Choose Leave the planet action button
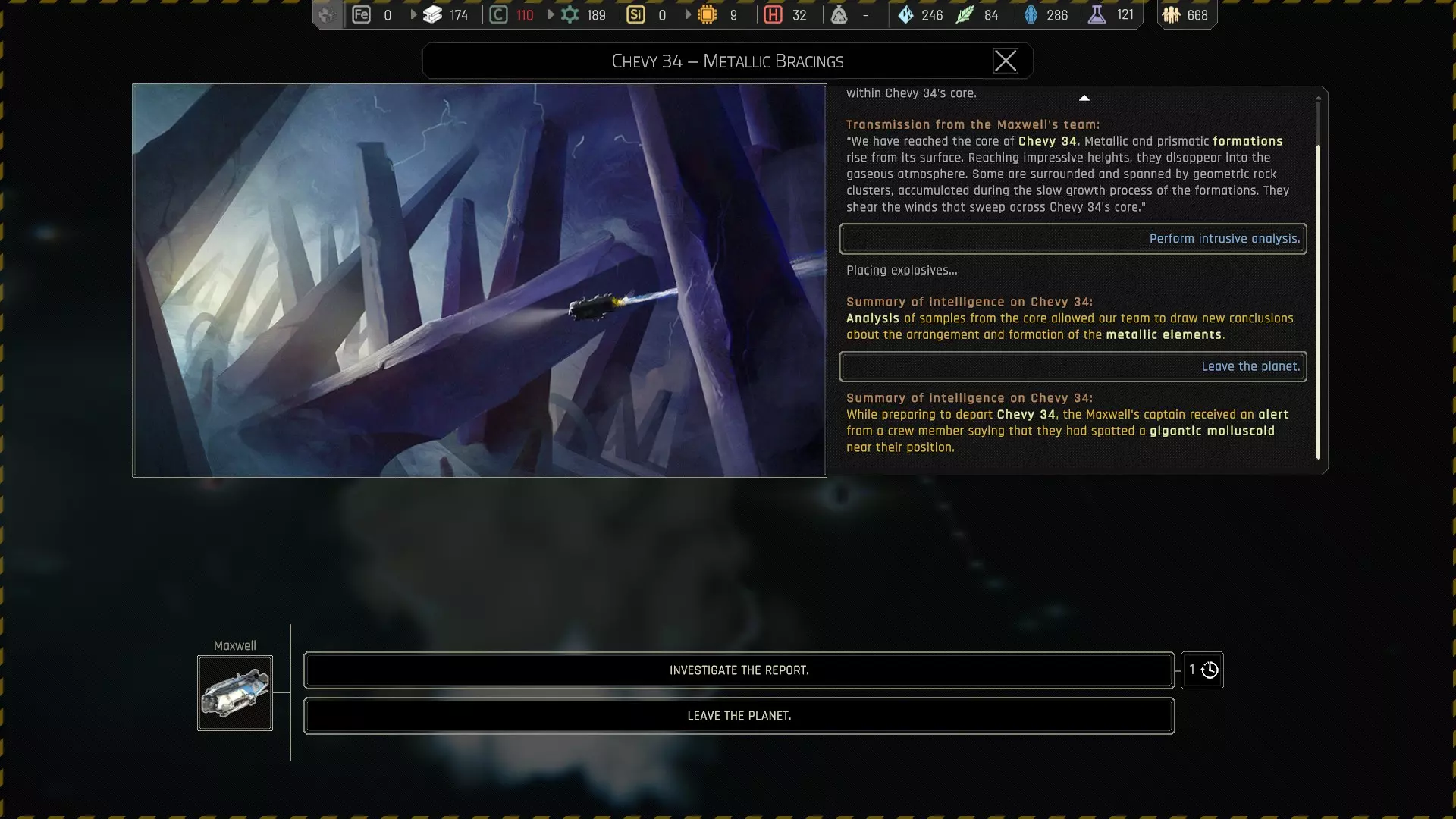Viewport: 1456px width, 819px height. 739,716
